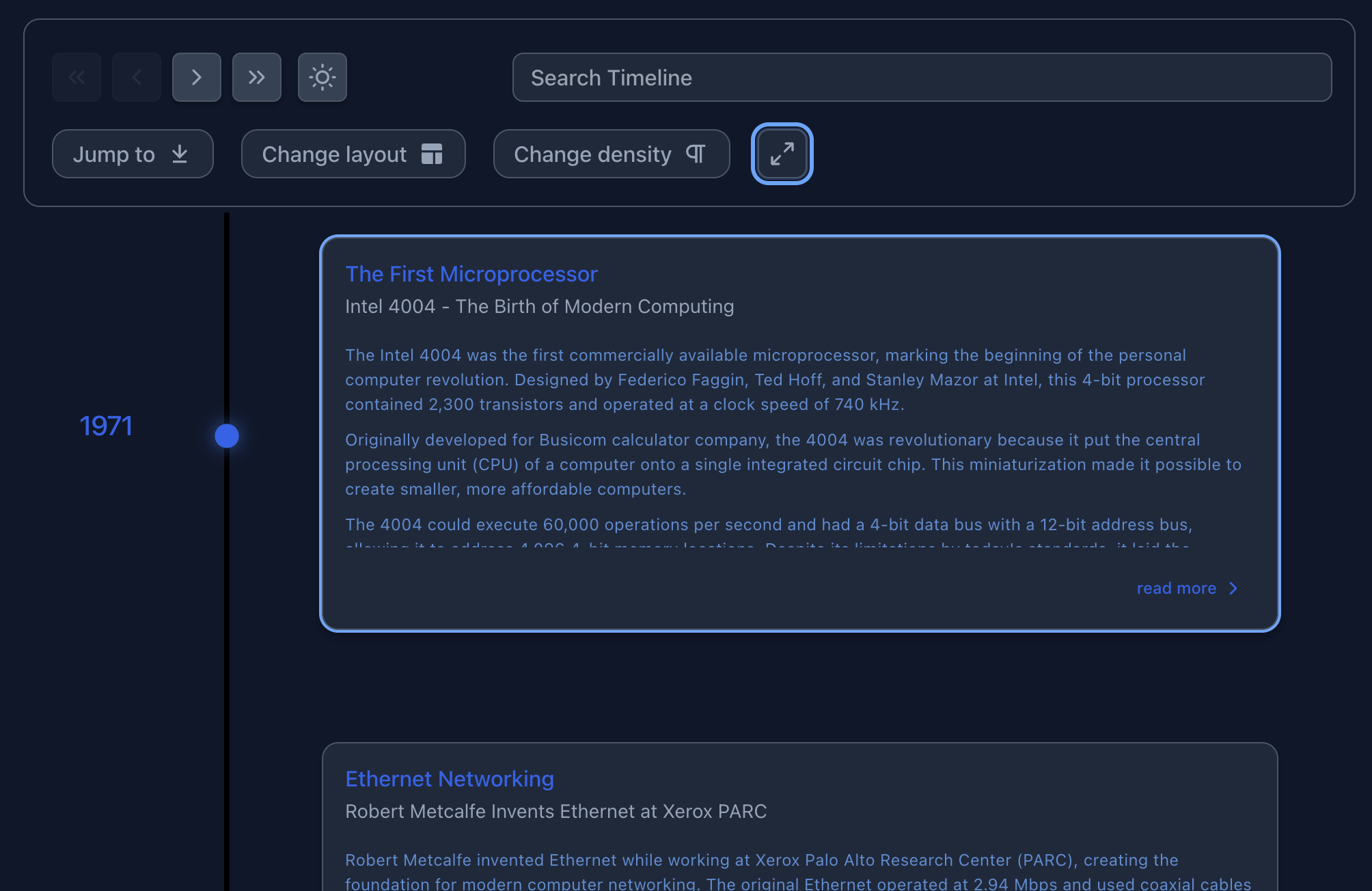Go to previous timeline item
The width and height of the screenshot is (1372, 891).
pyautogui.click(x=137, y=77)
